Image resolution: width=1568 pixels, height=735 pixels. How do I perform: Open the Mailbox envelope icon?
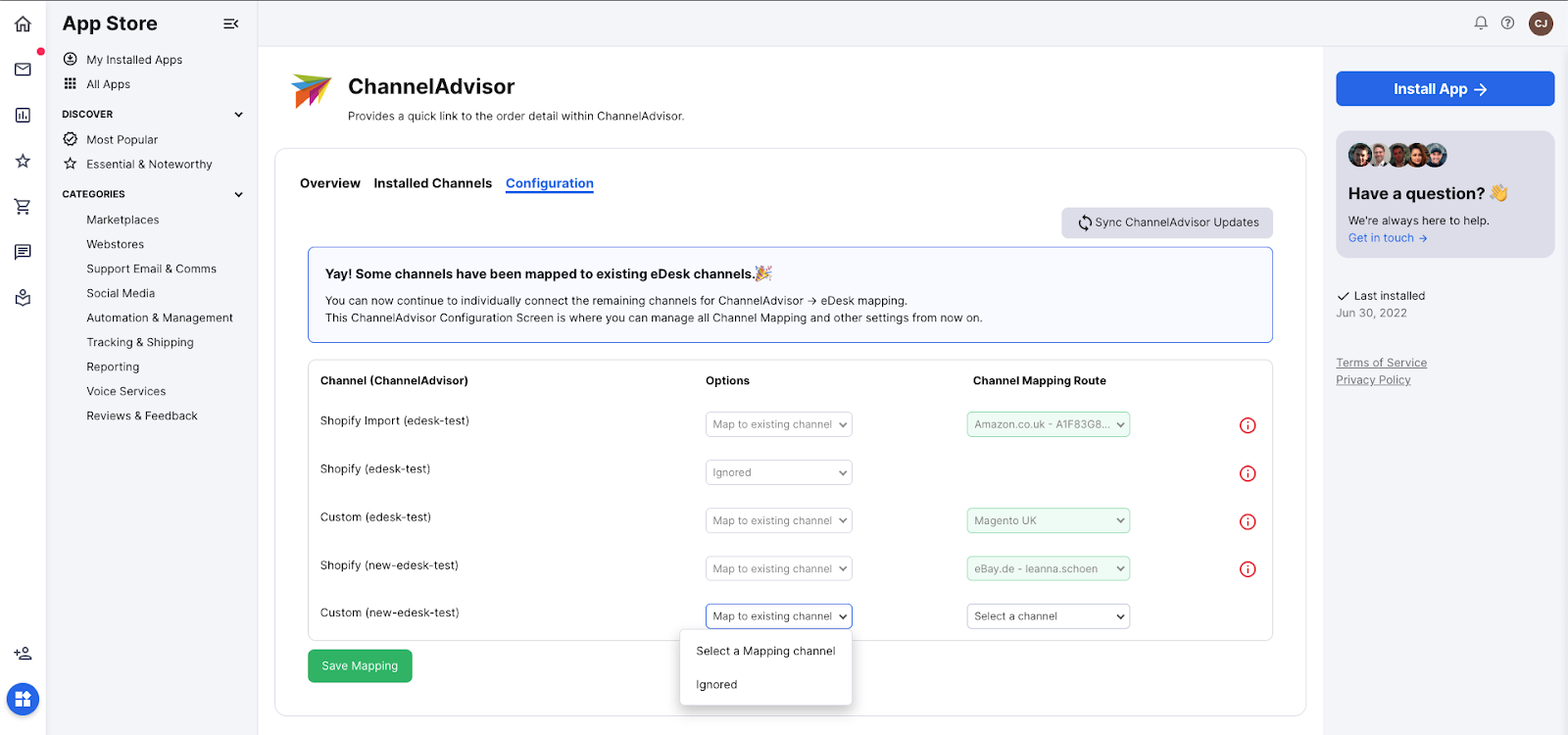(23, 70)
